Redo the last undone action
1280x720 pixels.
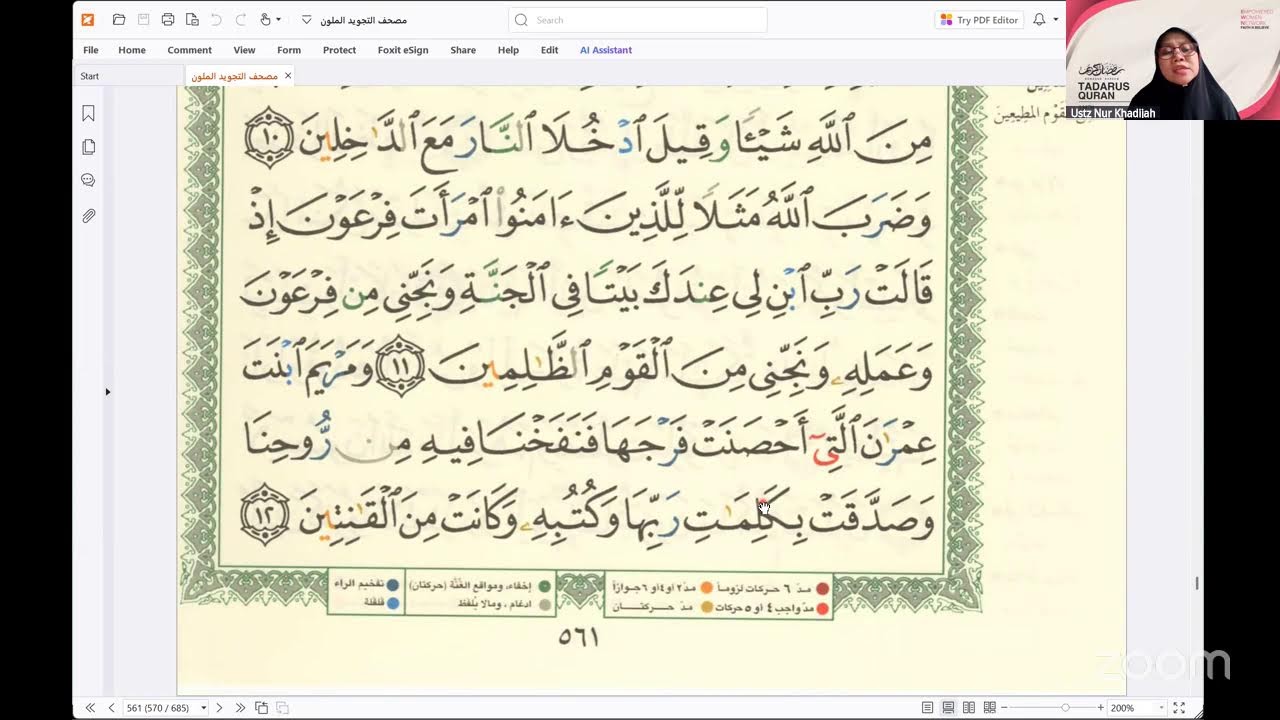(241, 20)
